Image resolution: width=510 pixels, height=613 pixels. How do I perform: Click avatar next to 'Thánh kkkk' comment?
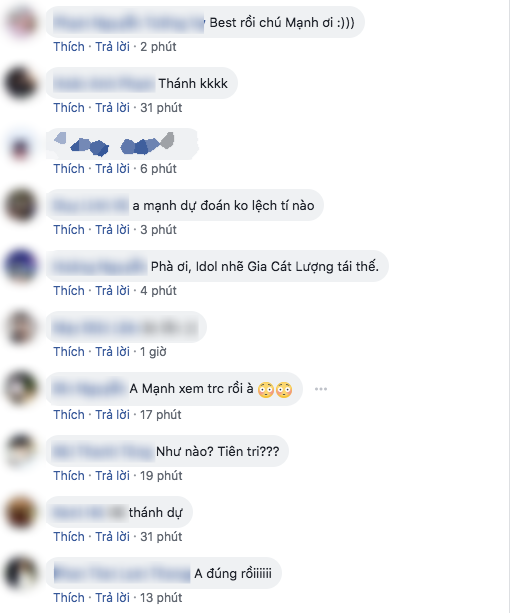(x=21, y=83)
